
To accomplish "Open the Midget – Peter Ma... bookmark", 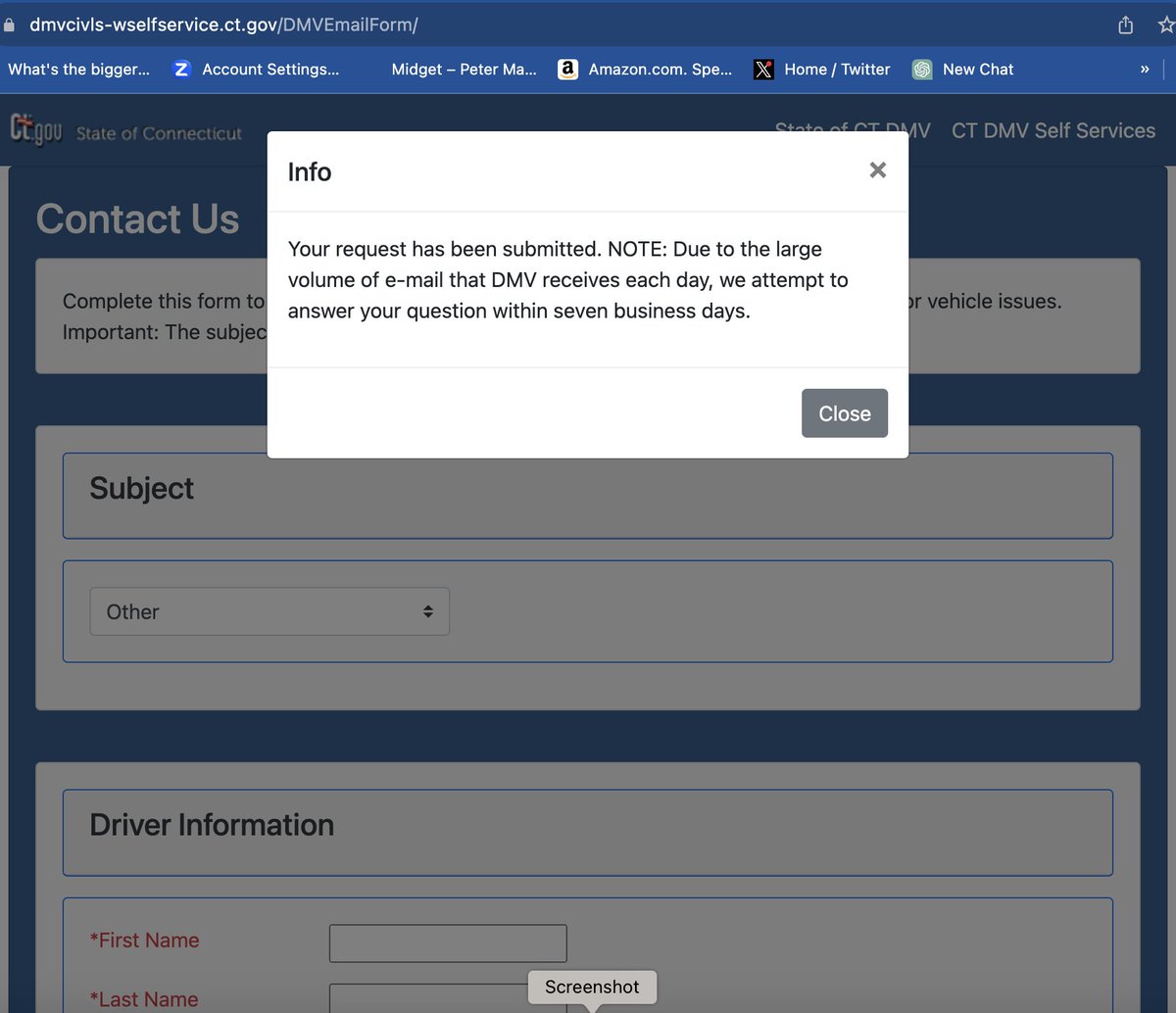I will (x=464, y=70).
